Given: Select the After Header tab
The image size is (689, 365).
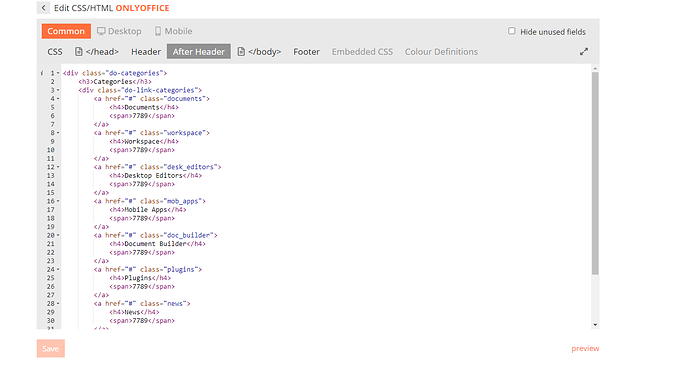Looking at the screenshot, I should tap(199, 51).
